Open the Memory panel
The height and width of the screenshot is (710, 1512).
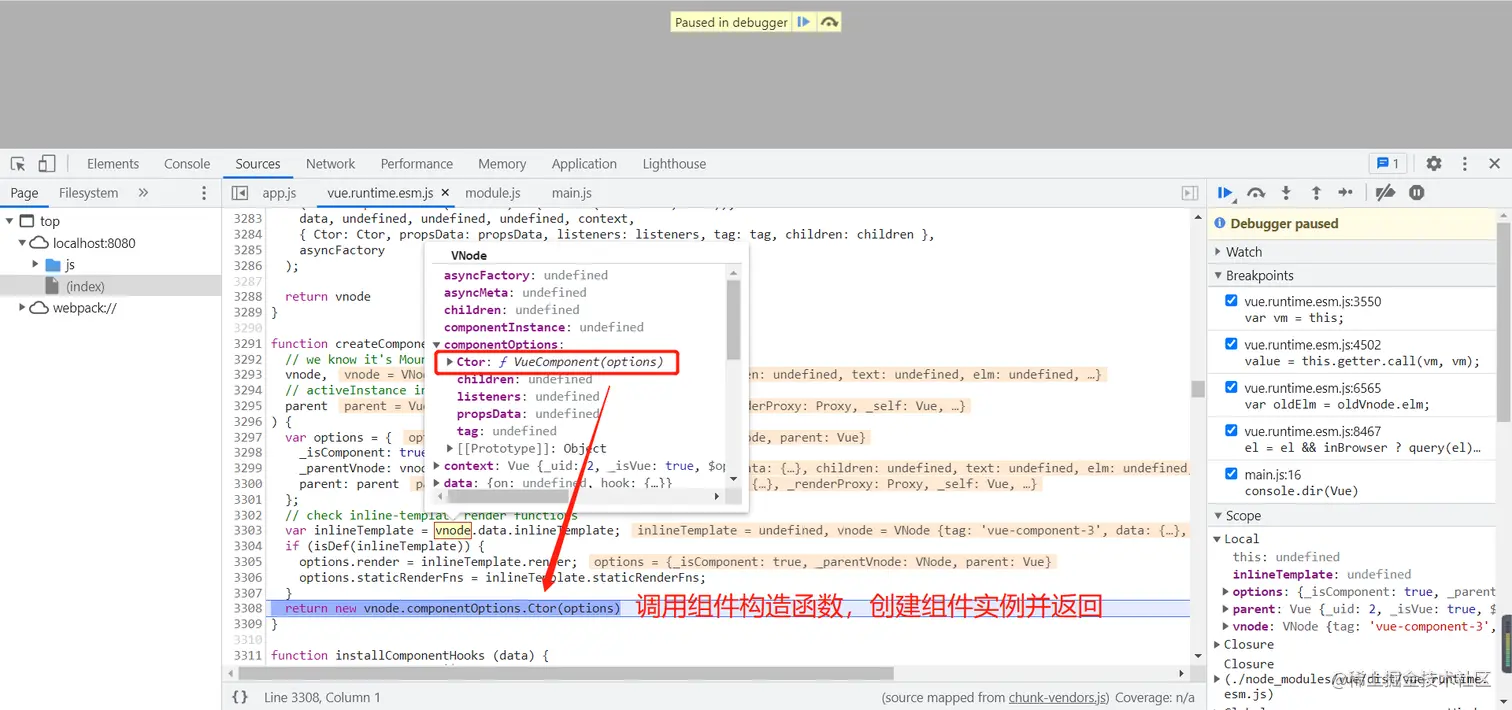(x=502, y=164)
